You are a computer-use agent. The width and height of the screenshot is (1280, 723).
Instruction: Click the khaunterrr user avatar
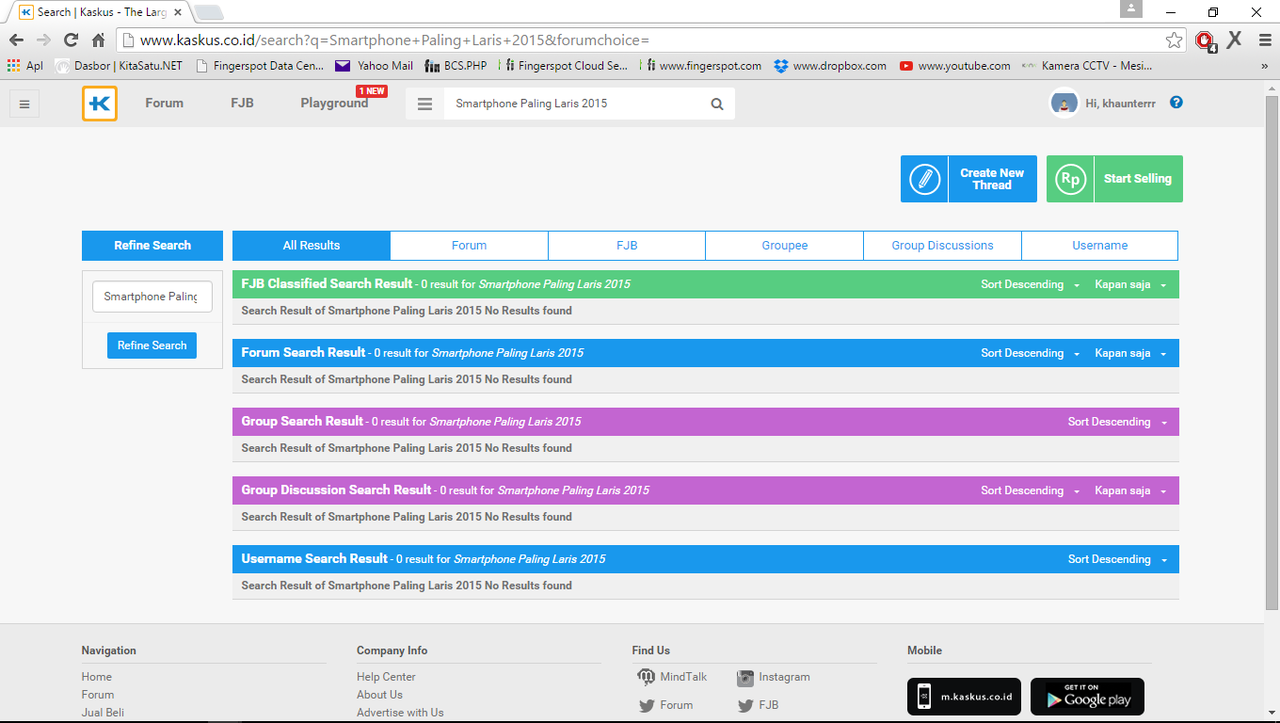pos(1064,103)
